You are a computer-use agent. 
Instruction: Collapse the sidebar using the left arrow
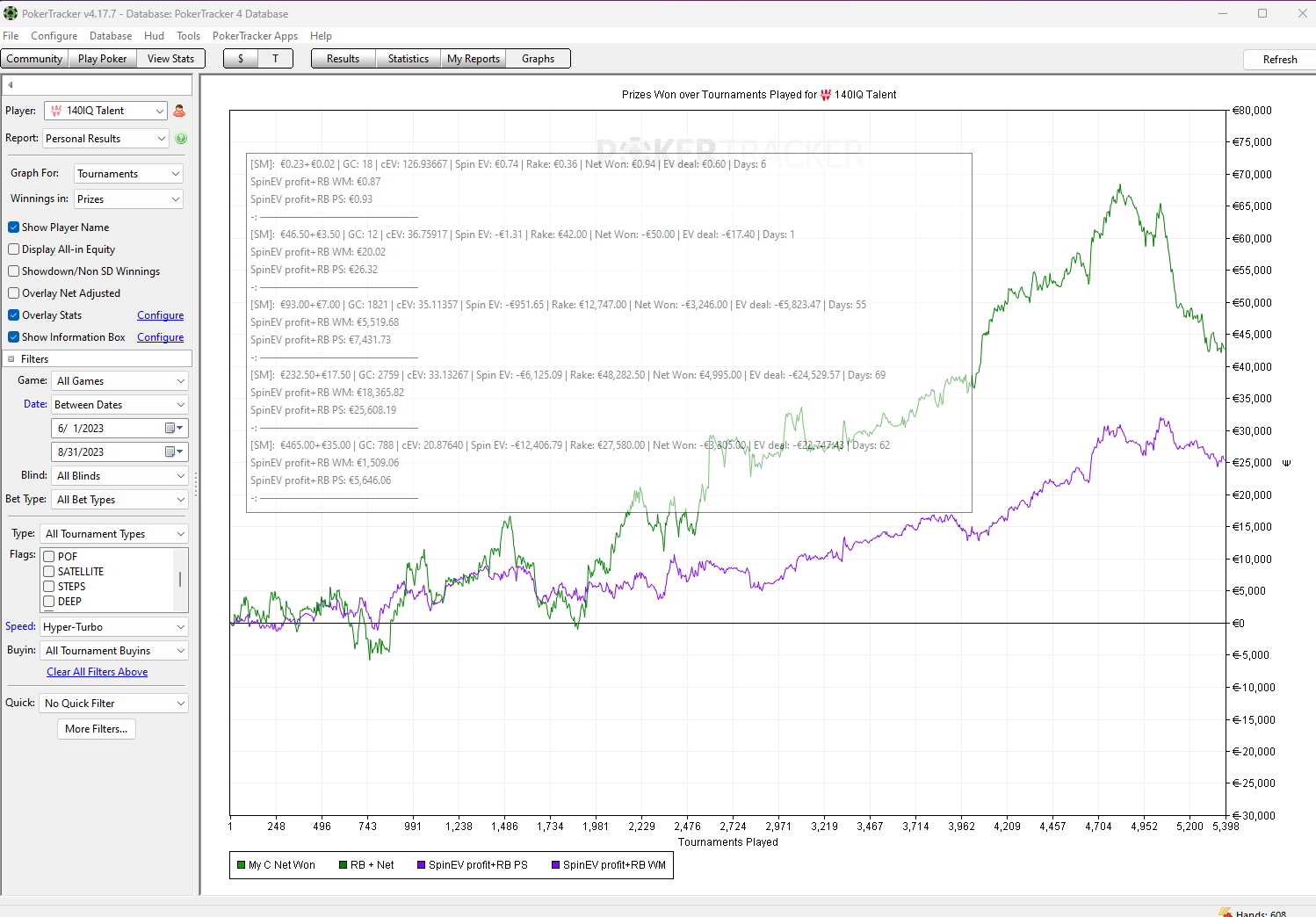click(x=11, y=85)
